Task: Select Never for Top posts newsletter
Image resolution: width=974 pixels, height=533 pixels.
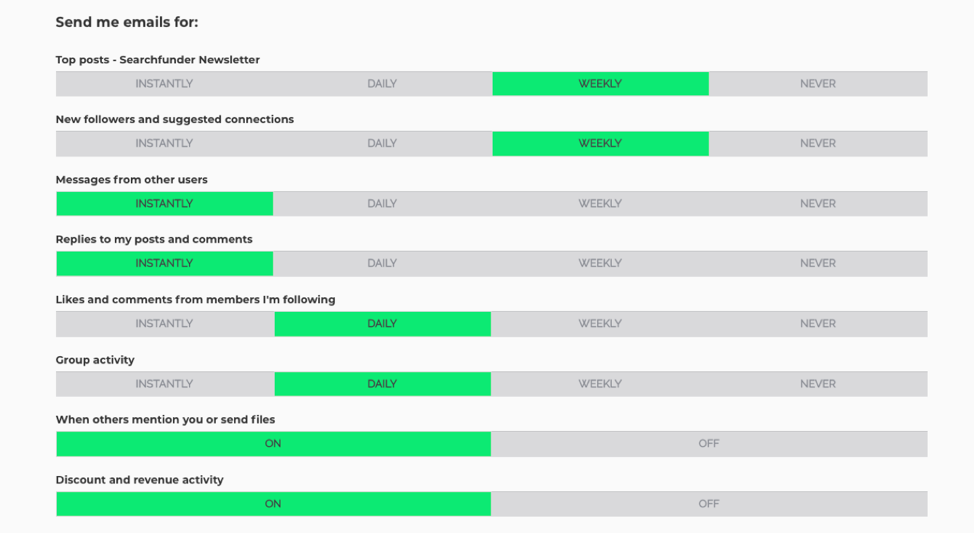Action: tap(818, 84)
